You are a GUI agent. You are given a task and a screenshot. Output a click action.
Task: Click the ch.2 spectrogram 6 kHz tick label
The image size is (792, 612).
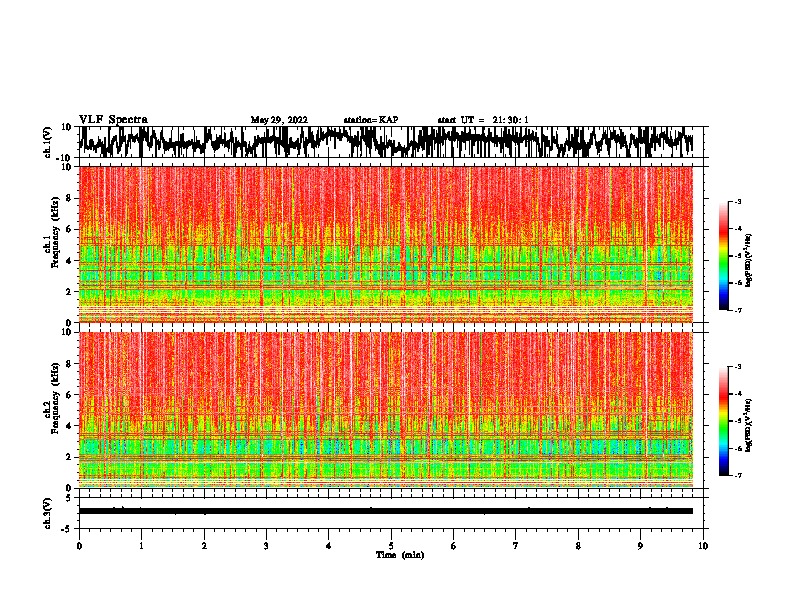click(70, 395)
